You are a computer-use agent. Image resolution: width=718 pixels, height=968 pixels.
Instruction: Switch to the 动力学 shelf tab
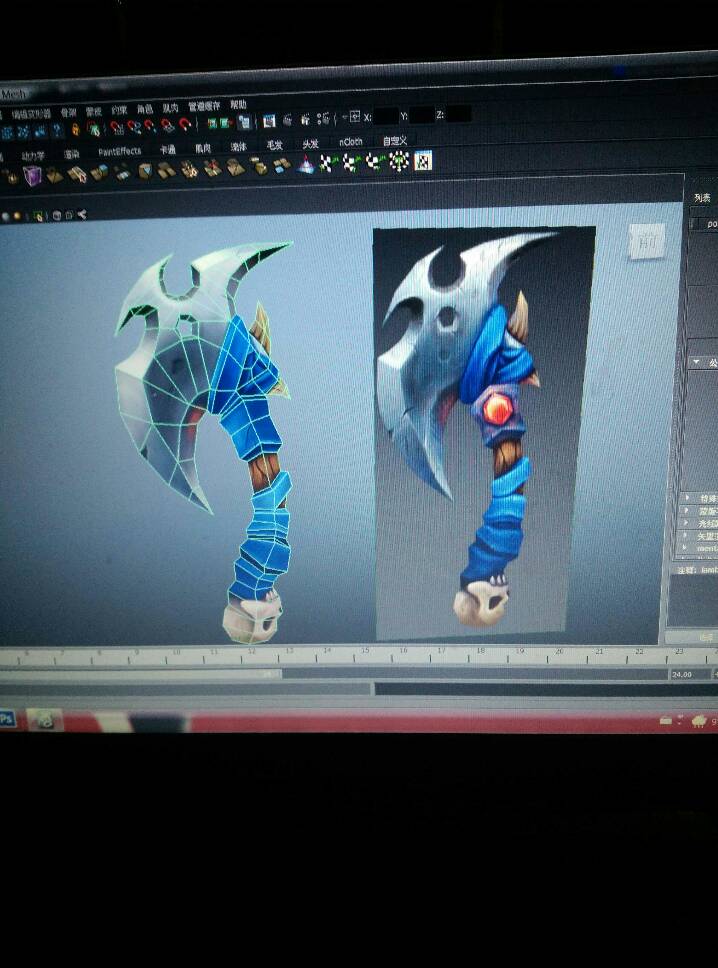pos(33,156)
